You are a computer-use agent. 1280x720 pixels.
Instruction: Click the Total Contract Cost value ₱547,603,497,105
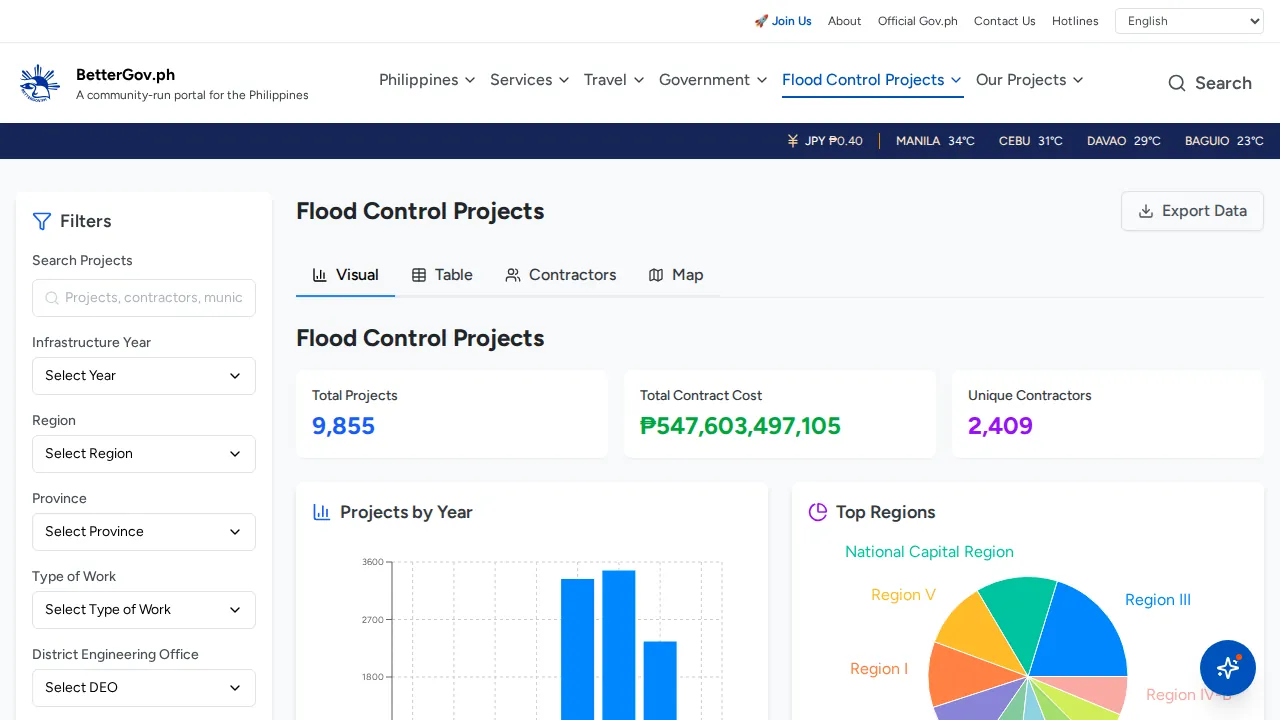pyautogui.click(x=740, y=426)
